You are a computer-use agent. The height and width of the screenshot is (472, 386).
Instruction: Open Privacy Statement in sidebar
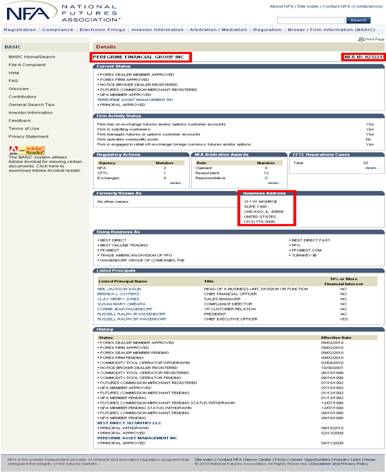28,137
